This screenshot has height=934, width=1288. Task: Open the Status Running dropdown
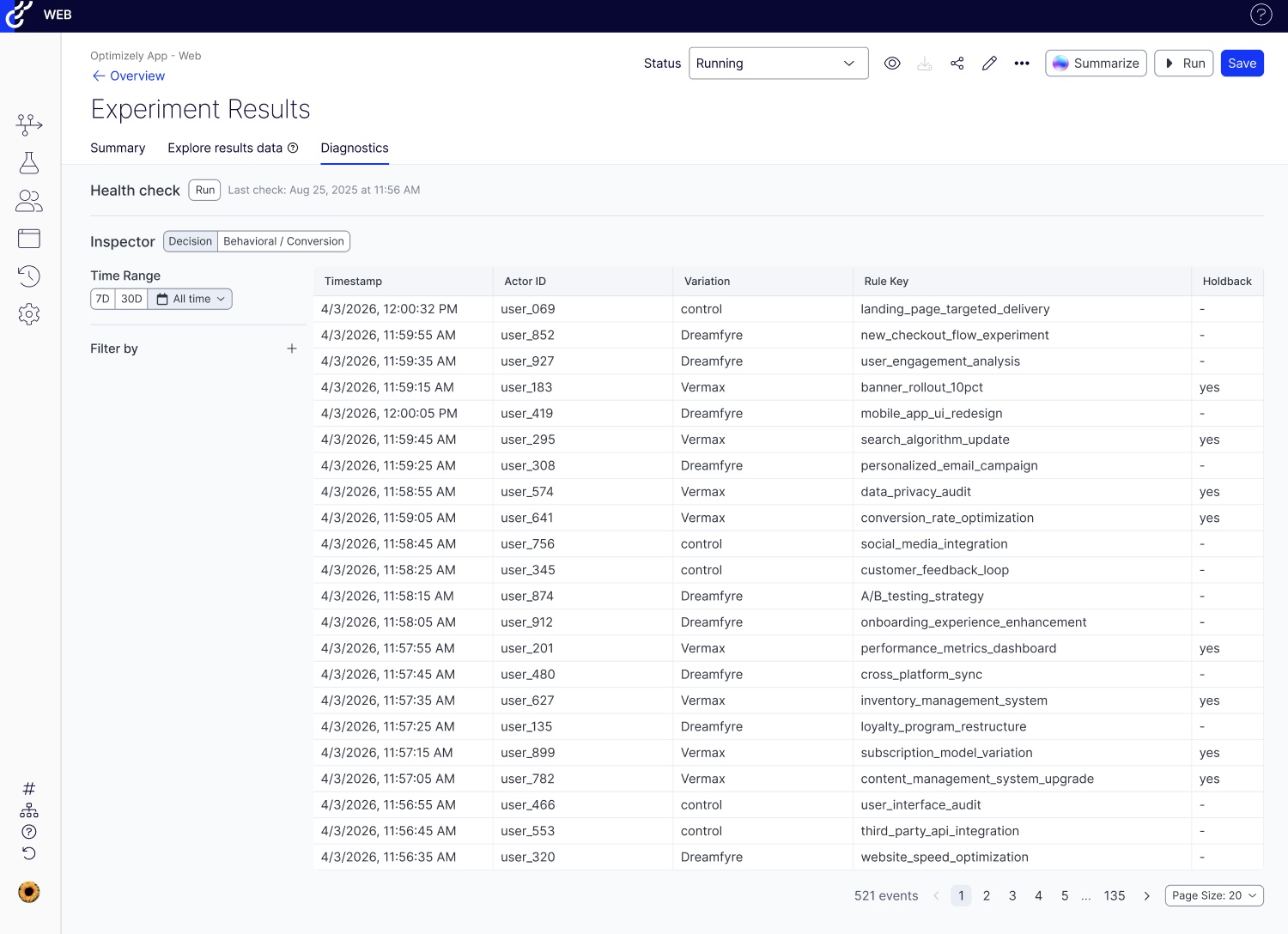(778, 64)
